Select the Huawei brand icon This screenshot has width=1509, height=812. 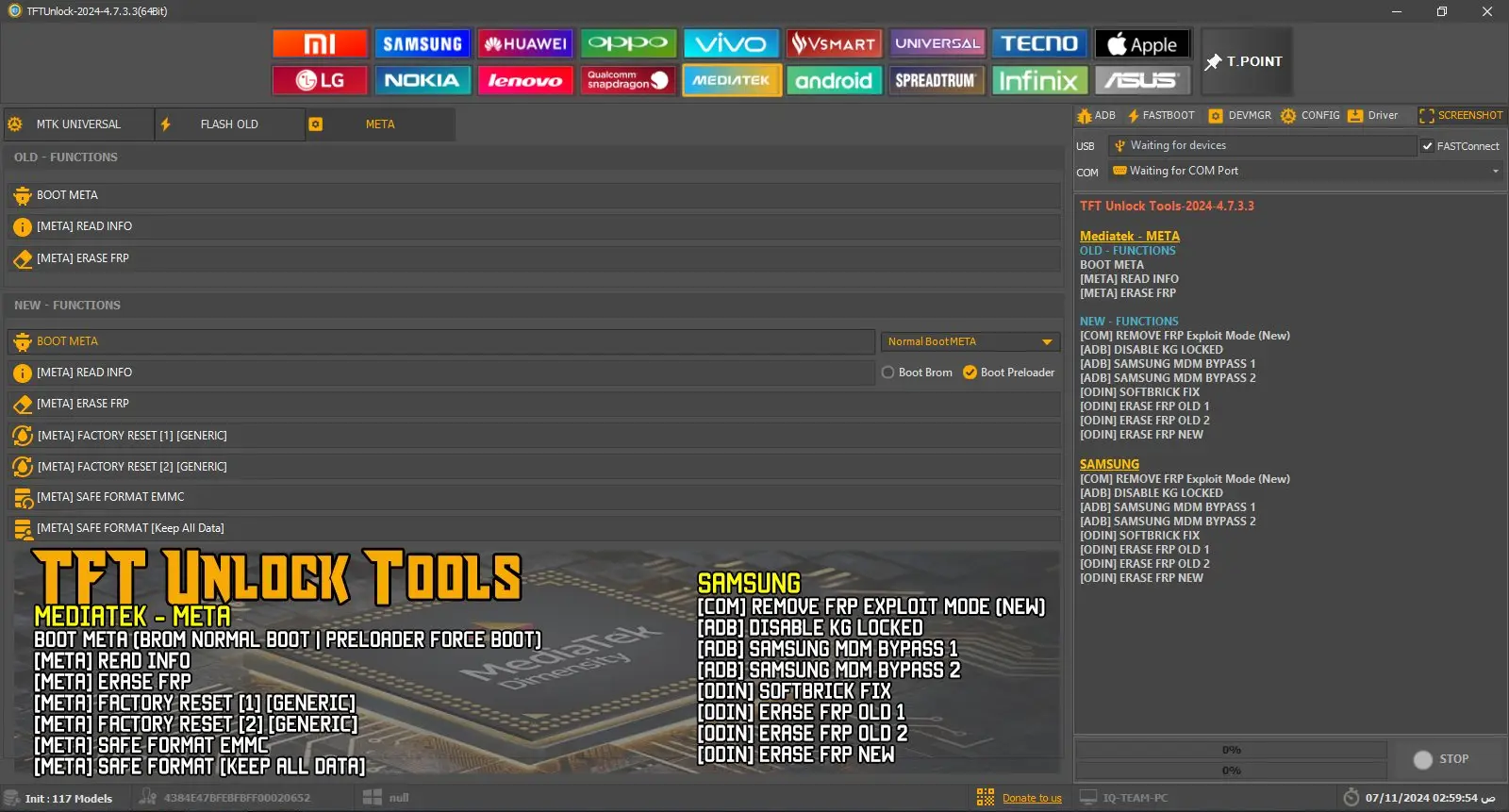point(525,43)
